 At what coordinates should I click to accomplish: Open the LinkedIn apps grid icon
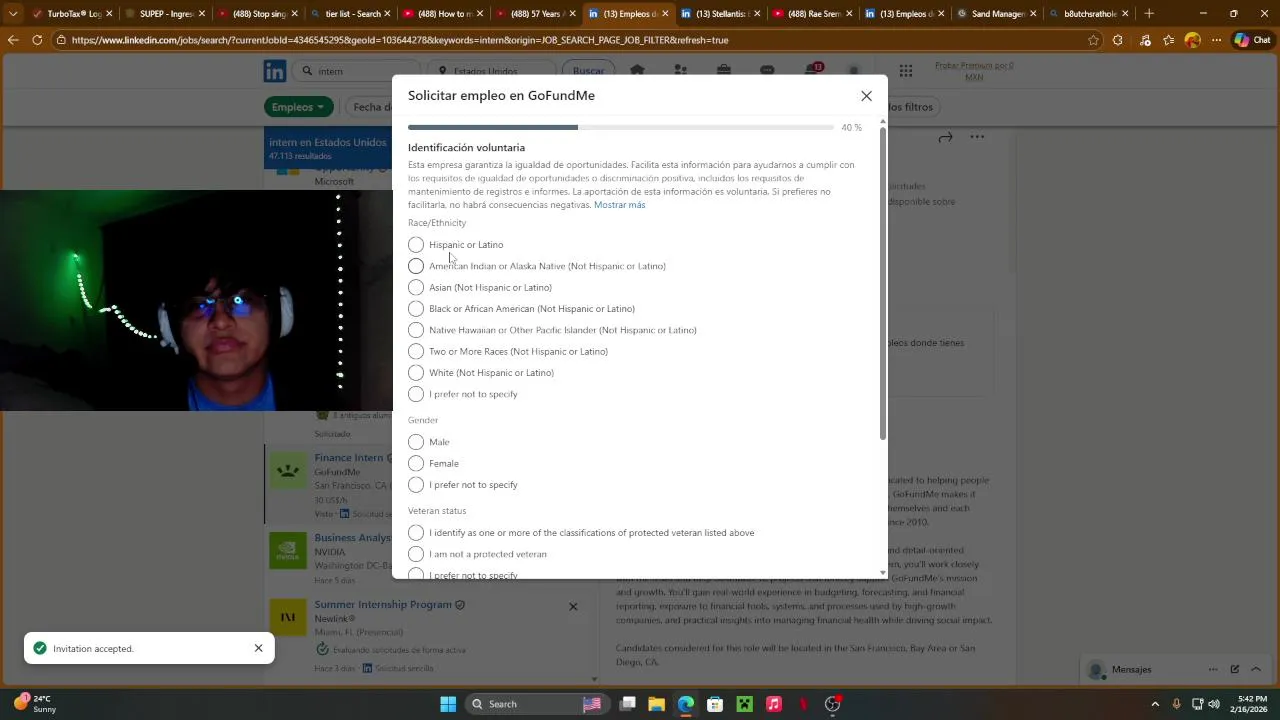[x=905, y=71]
